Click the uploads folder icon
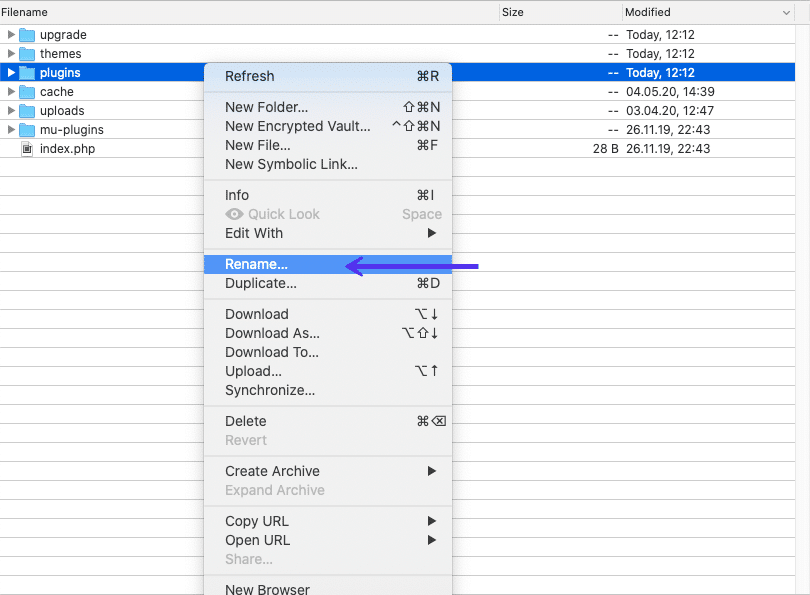Image resolution: width=810 pixels, height=595 pixels. (x=27, y=110)
